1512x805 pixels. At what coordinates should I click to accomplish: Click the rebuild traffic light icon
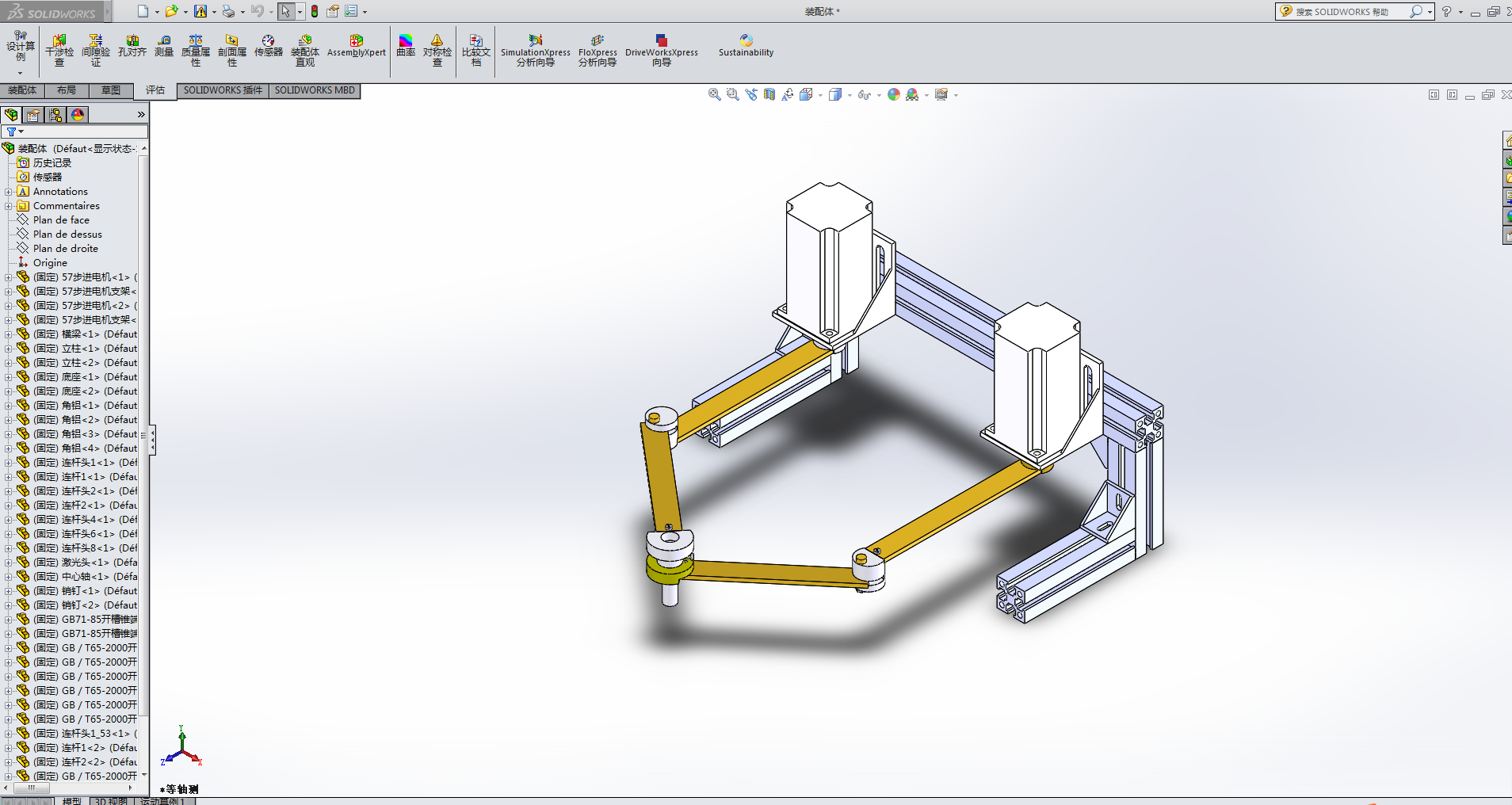click(315, 11)
